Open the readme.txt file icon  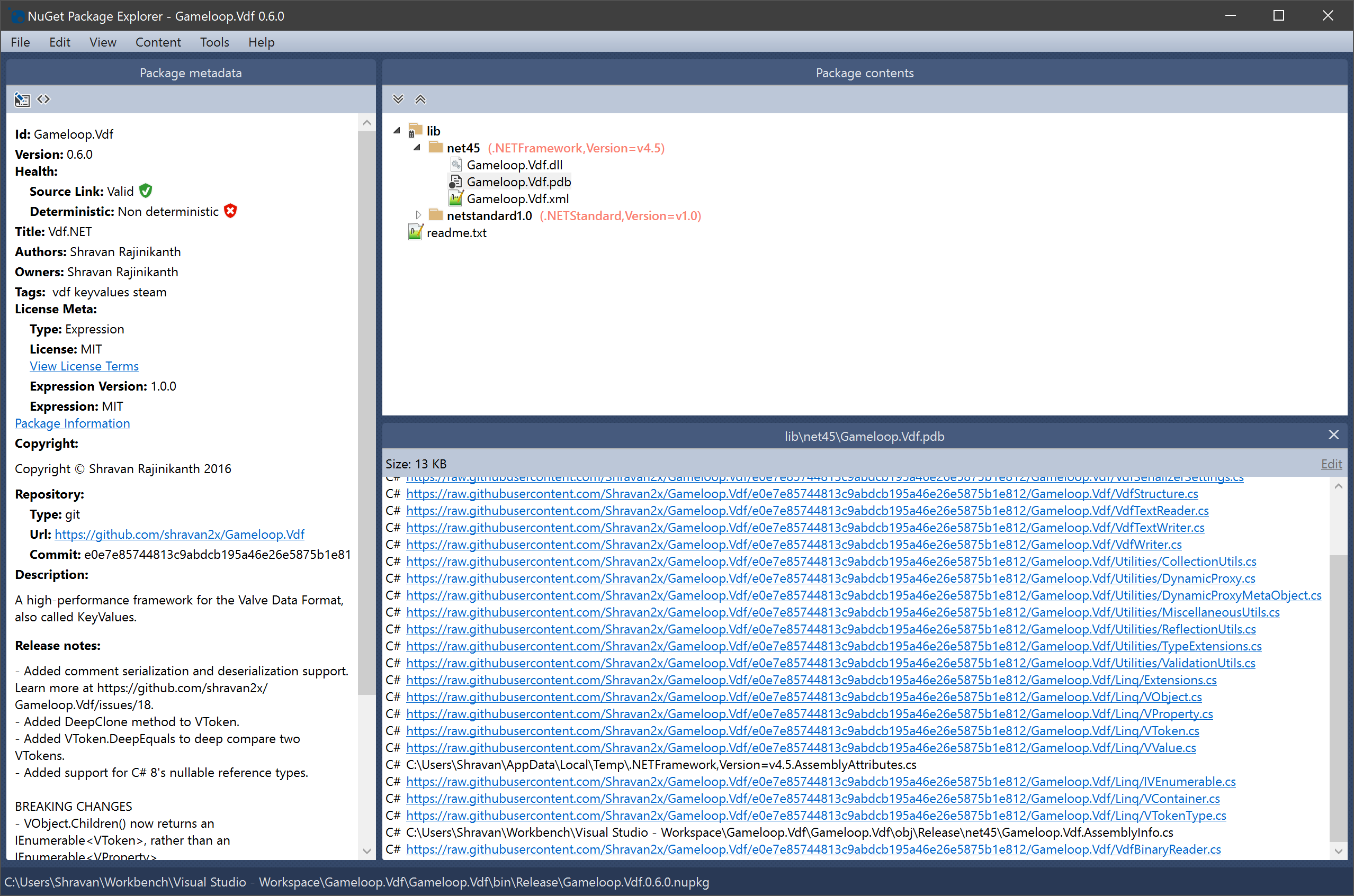[x=416, y=232]
